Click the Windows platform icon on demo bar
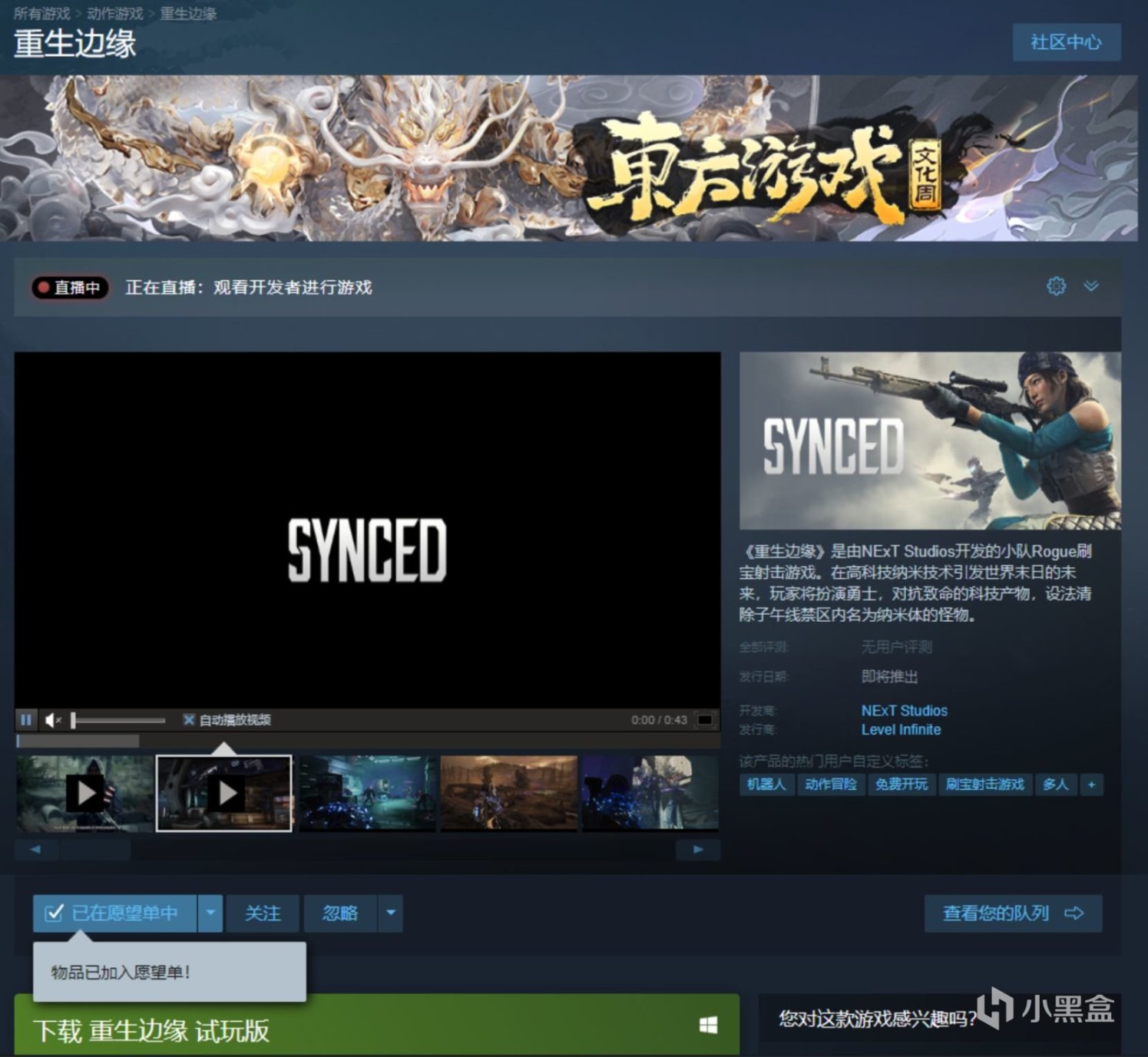 tap(708, 1025)
